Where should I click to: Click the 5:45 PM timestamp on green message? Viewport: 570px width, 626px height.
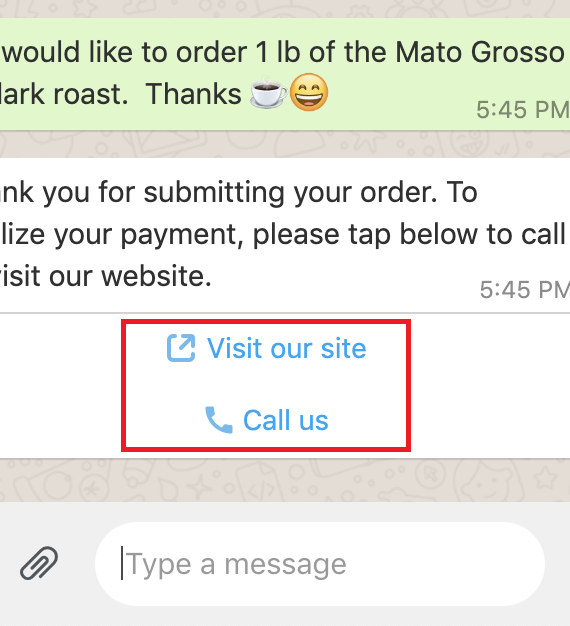click(x=523, y=110)
